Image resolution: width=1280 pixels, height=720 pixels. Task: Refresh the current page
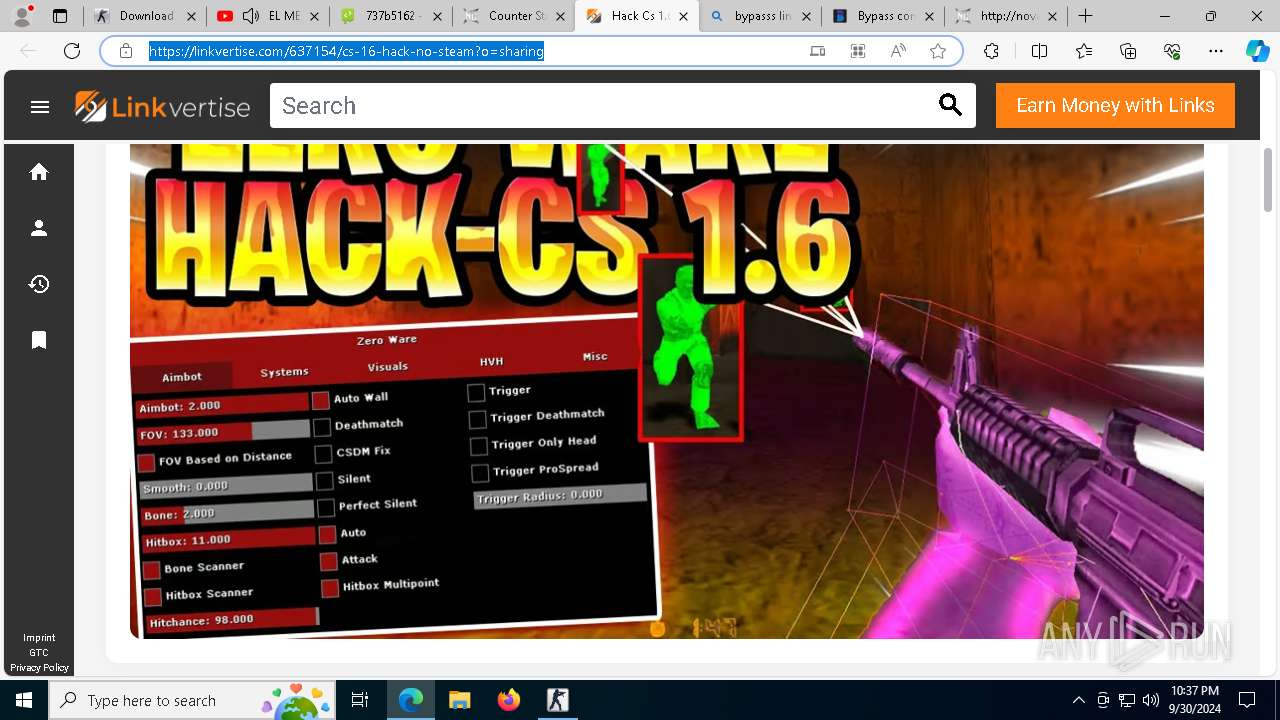pyautogui.click(x=72, y=51)
